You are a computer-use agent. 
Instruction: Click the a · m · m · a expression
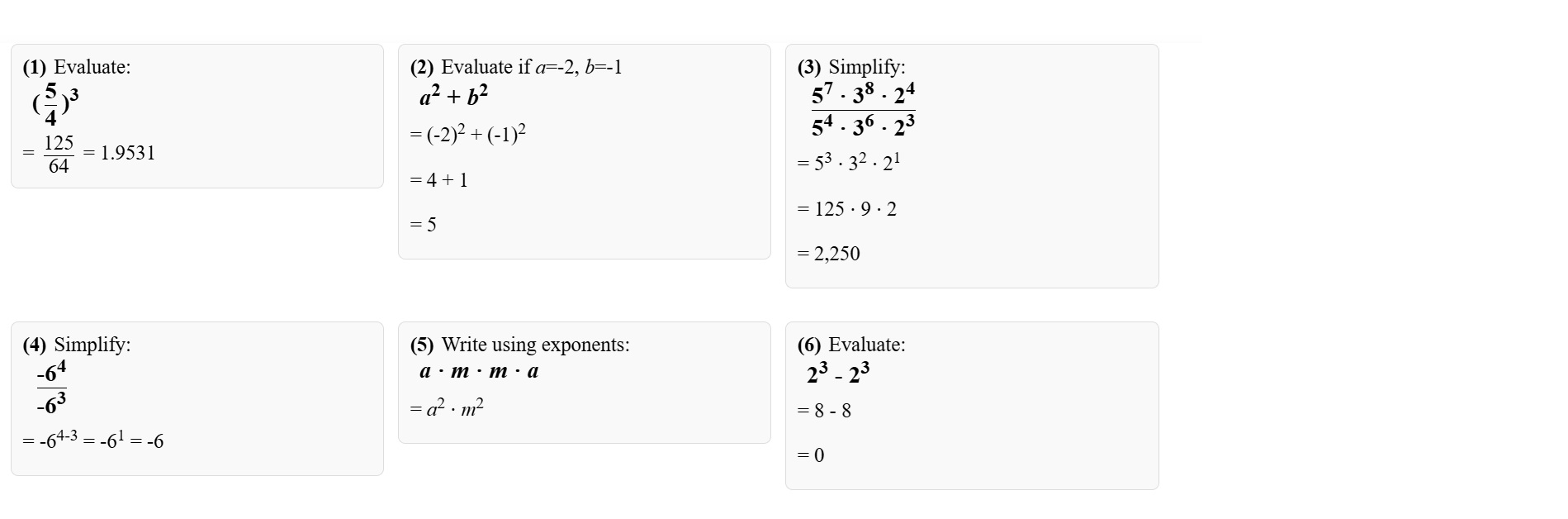[x=479, y=371]
